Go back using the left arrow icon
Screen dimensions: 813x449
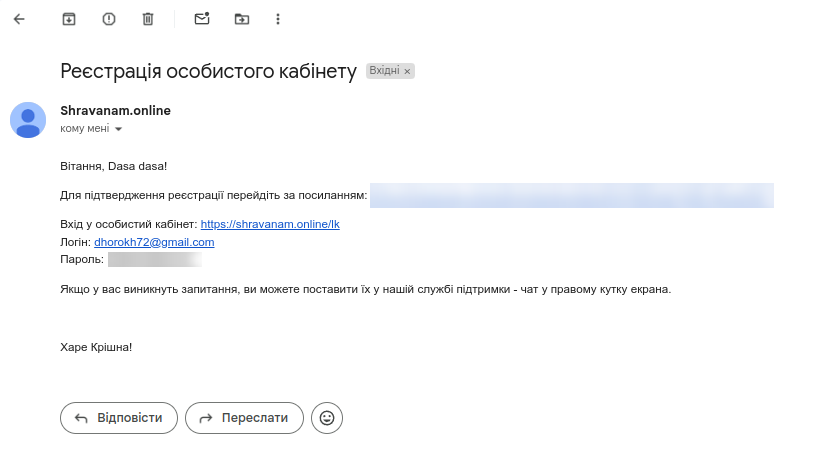pos(19,19)
